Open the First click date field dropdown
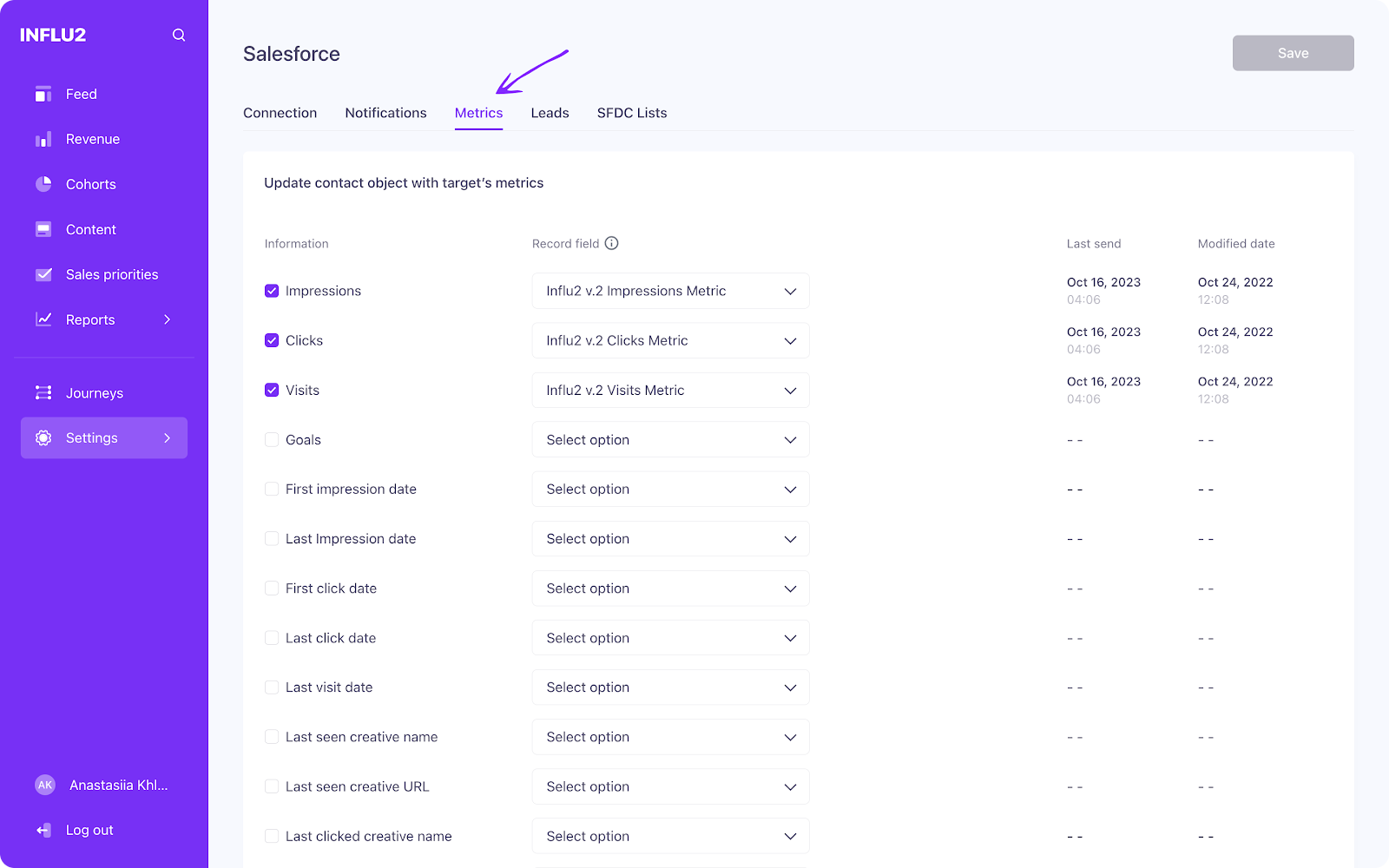Image resolution: width=1389 pixels, height=868 pixels. (x=670, y=588)
